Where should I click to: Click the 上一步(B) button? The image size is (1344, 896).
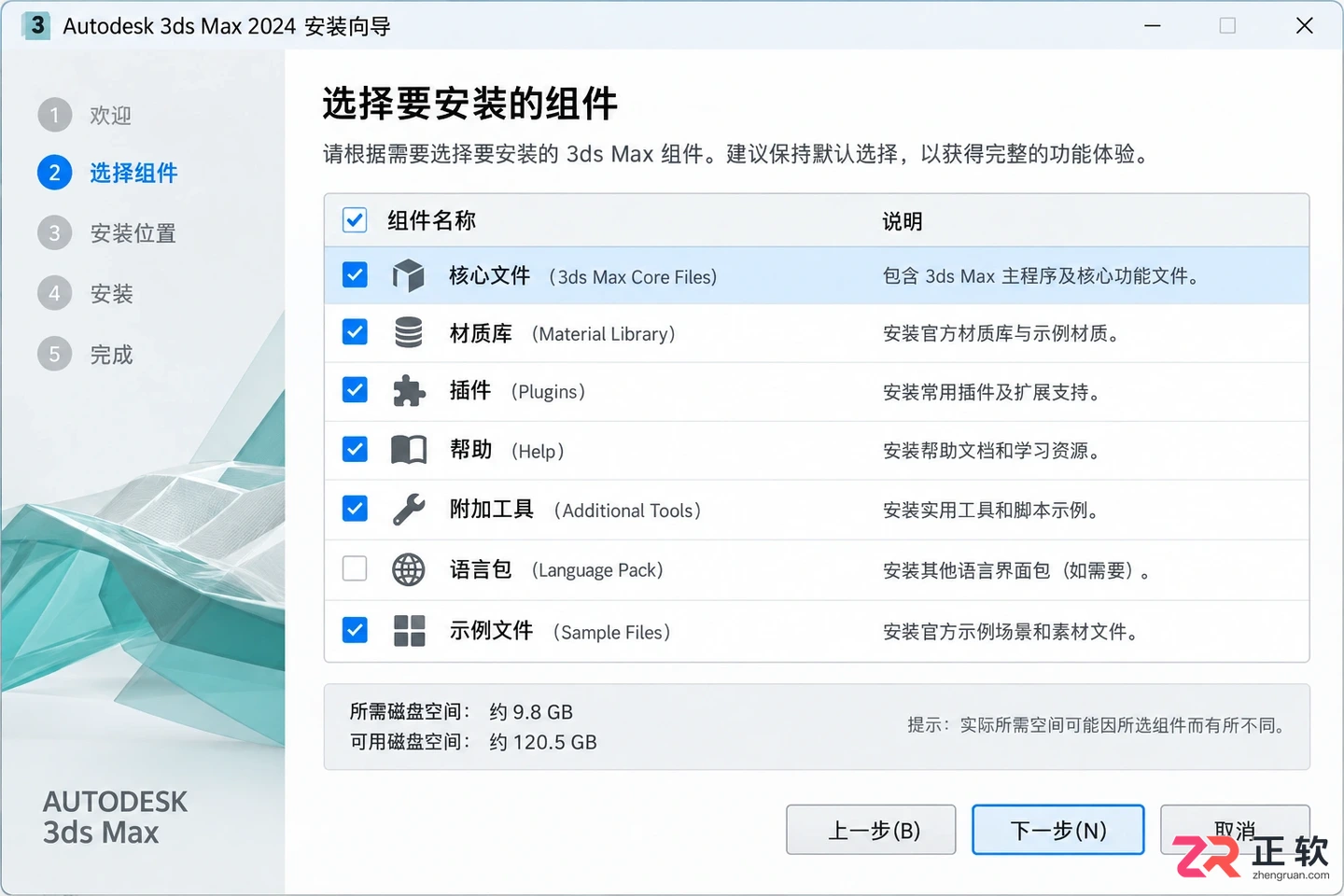(x=871, y=830)
